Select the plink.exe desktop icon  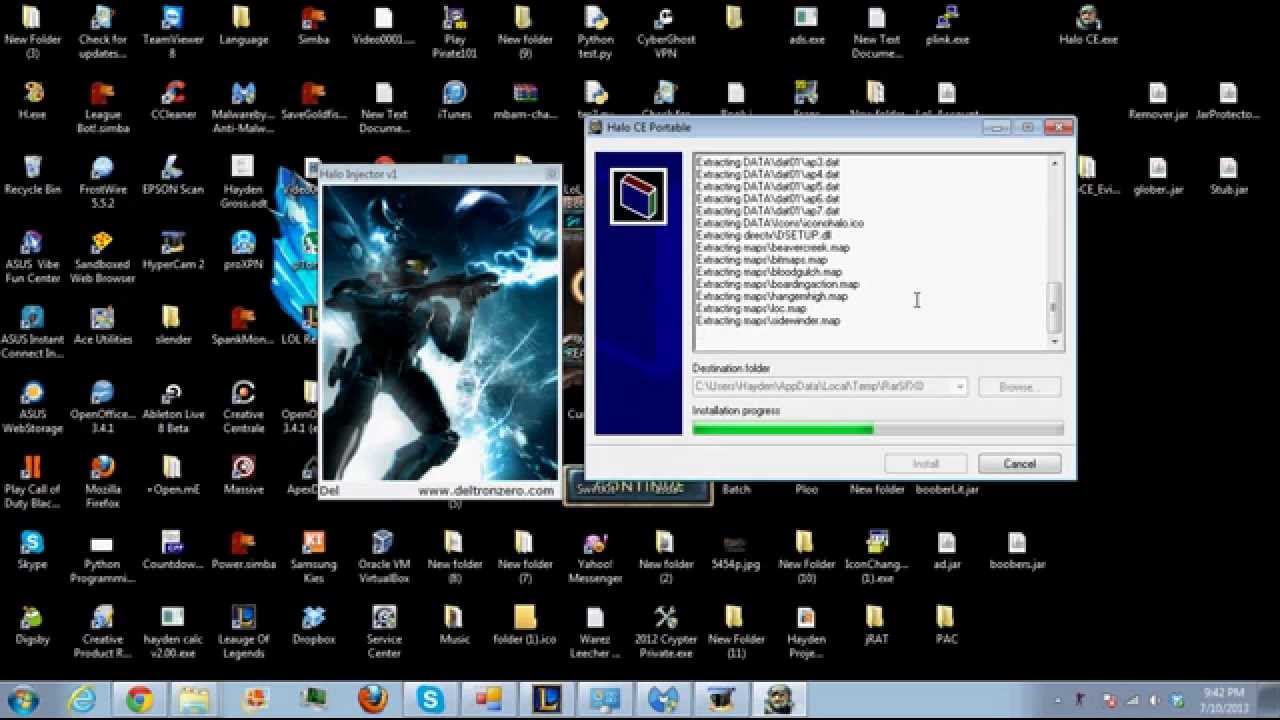tap(947, 27)
